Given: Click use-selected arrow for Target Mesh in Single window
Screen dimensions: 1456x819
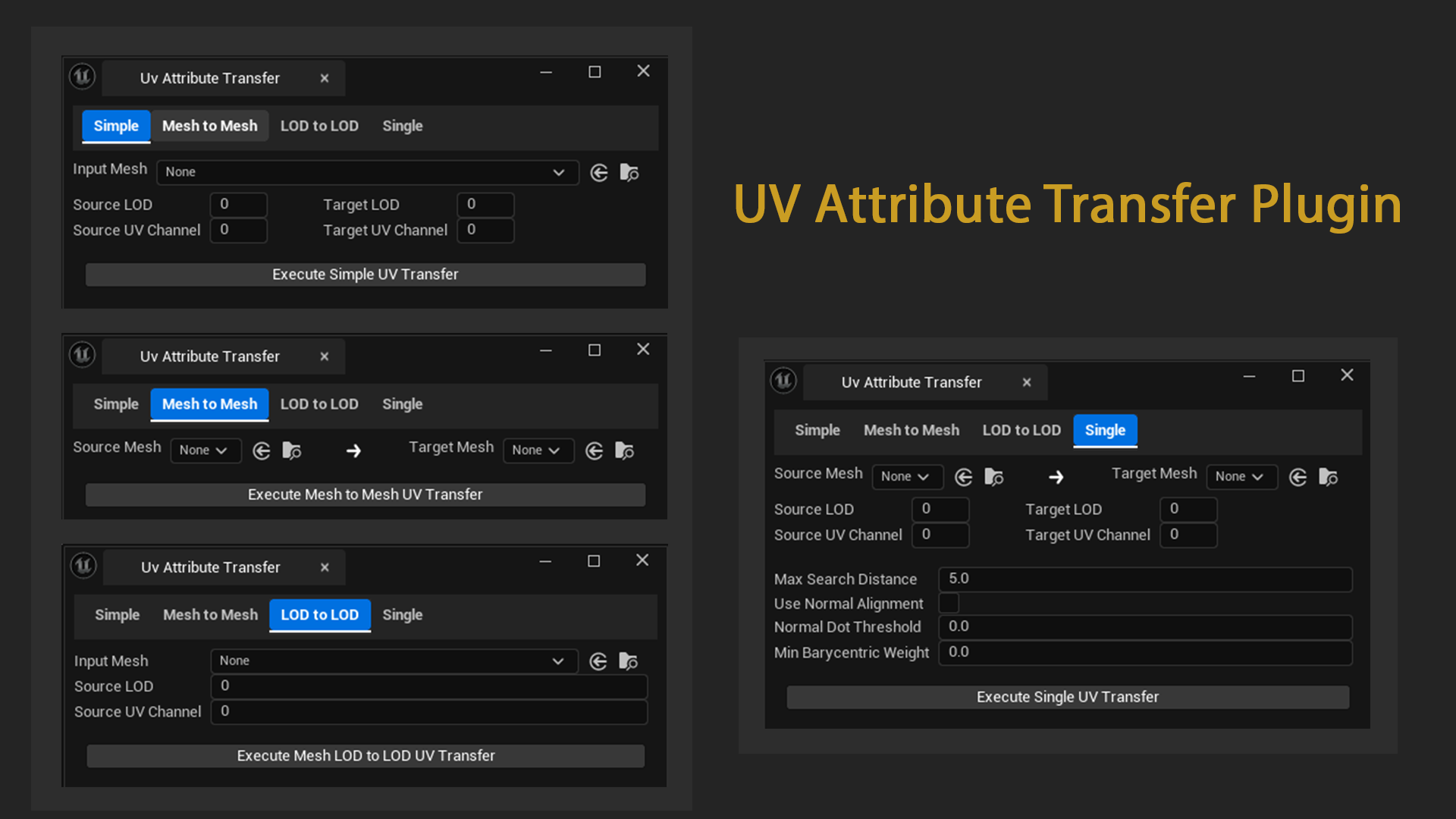Looking at the screenshot, I should tap(1298, 477).
